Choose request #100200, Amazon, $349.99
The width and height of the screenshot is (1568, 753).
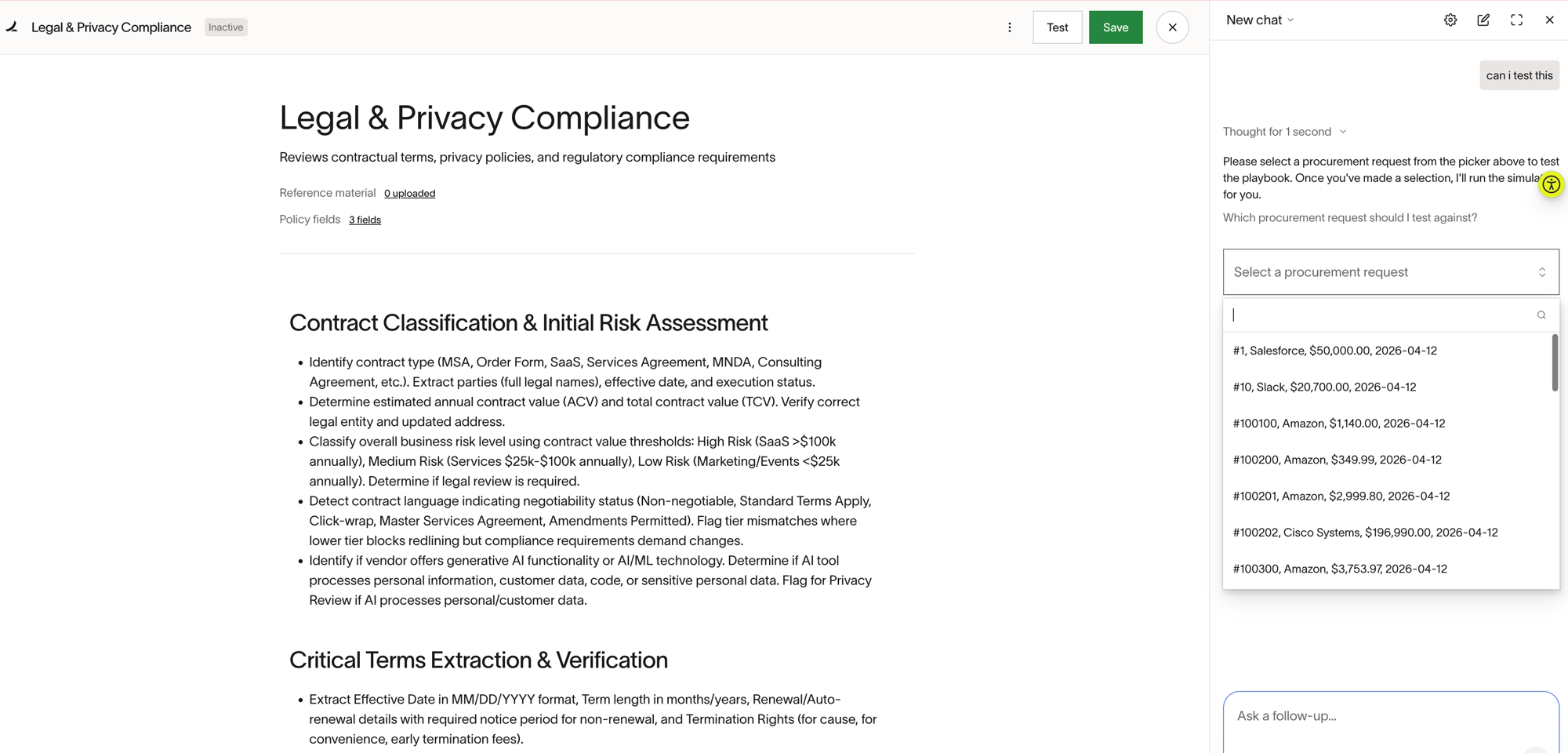pyautogui.click(x=1387, y=460)
